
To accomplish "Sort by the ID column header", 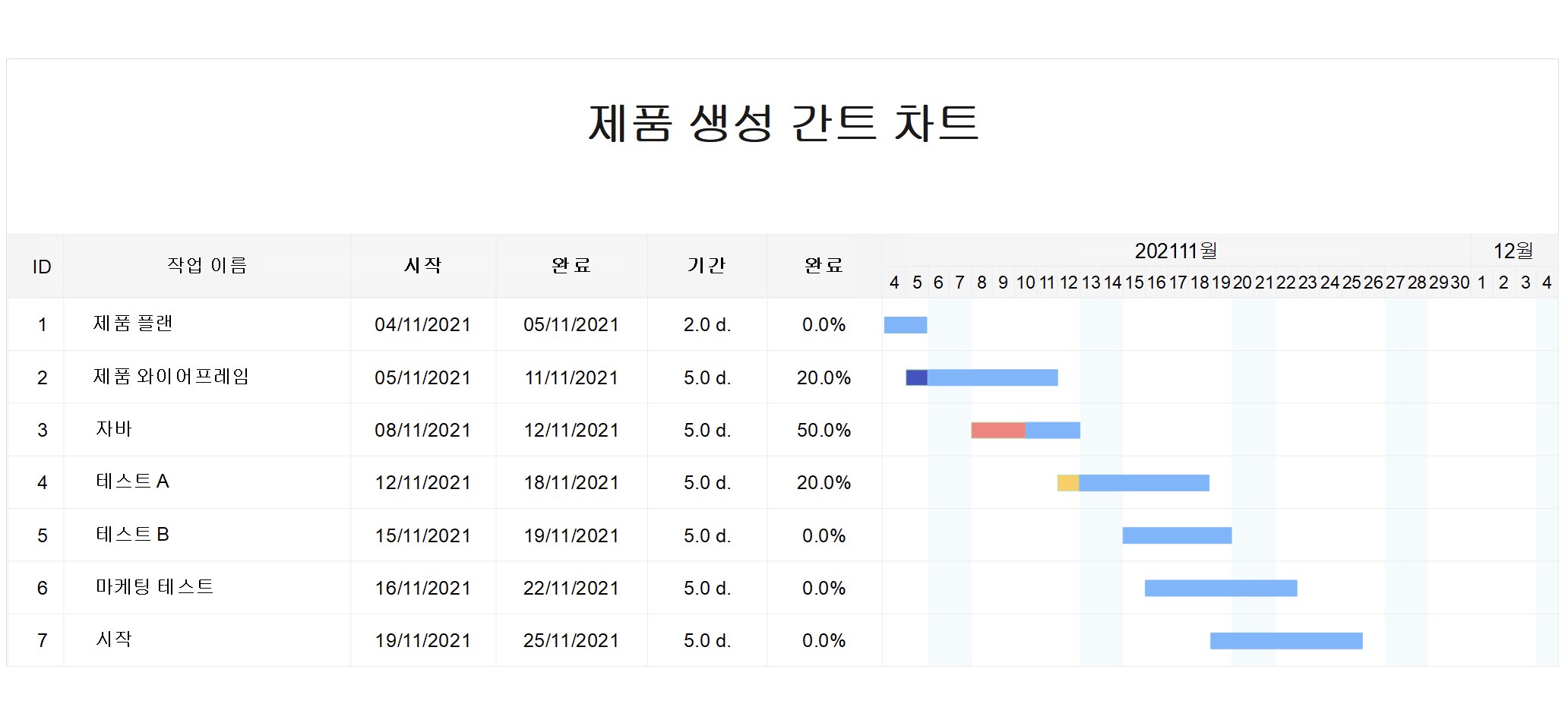I will (42, 266).
